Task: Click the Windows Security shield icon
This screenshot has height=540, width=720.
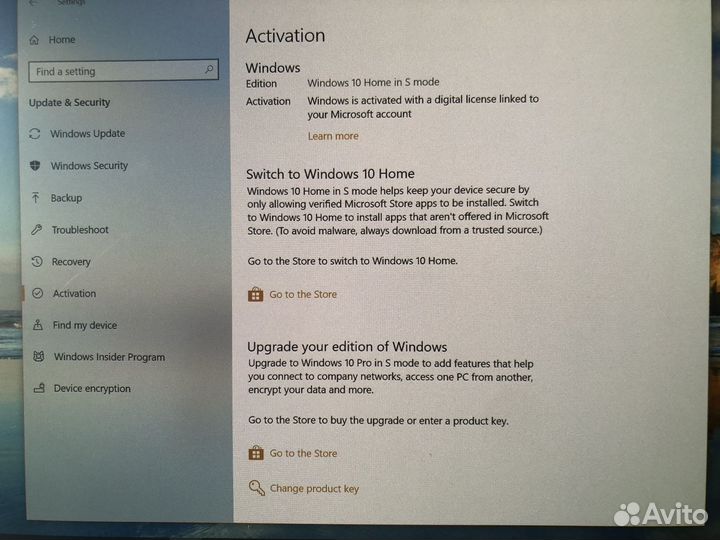Action: click(36, 166)
